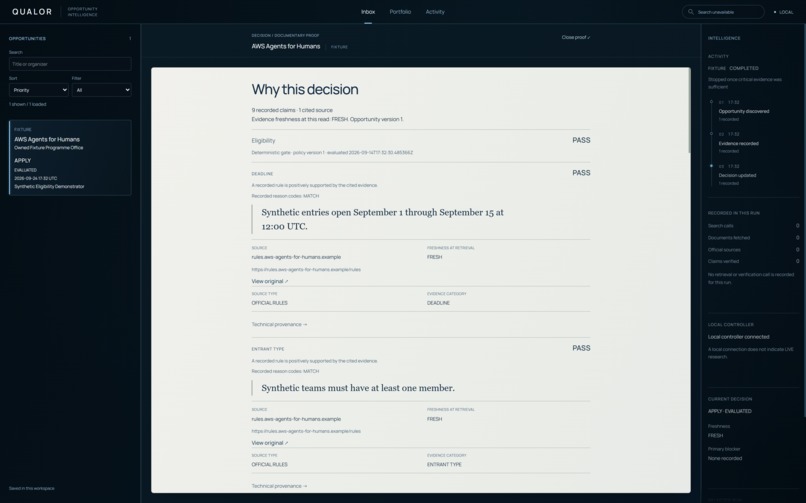Viewport: 806px width, 503px height.
Task: Click the None recorded primary blocker value
Action: 725,459
